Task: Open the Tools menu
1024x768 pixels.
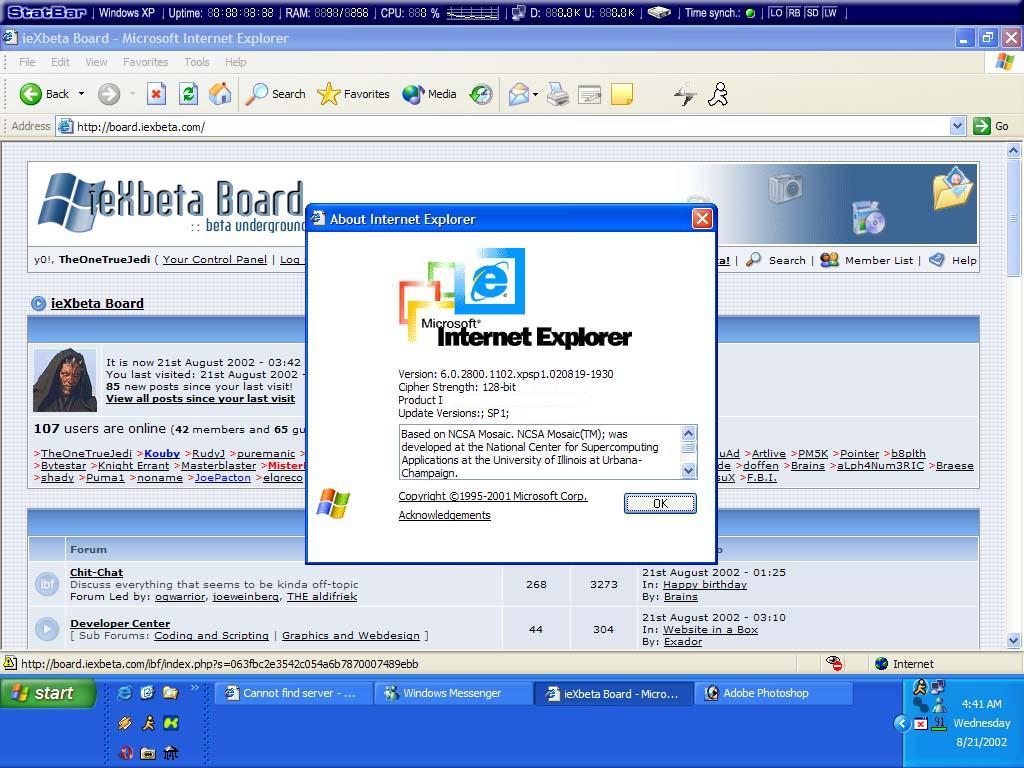Action: [x=197, y=62]
